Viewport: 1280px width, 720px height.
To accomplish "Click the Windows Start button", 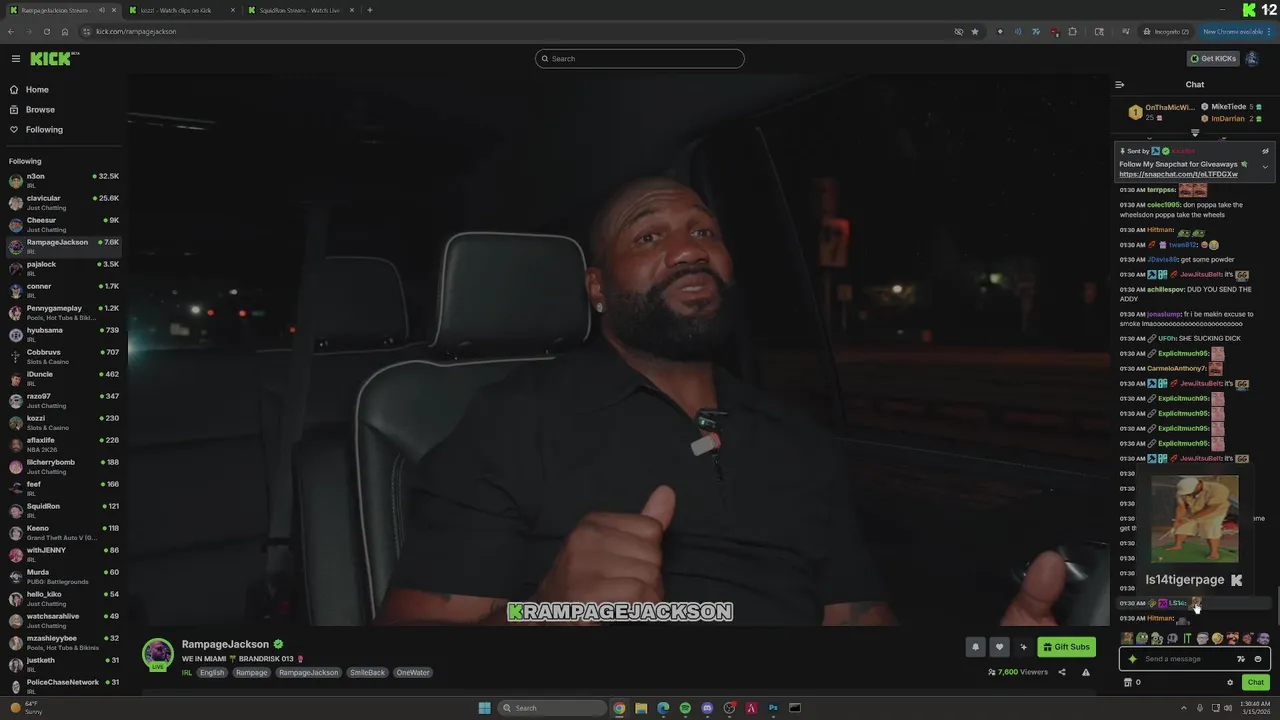I will [x=485, y=708].
